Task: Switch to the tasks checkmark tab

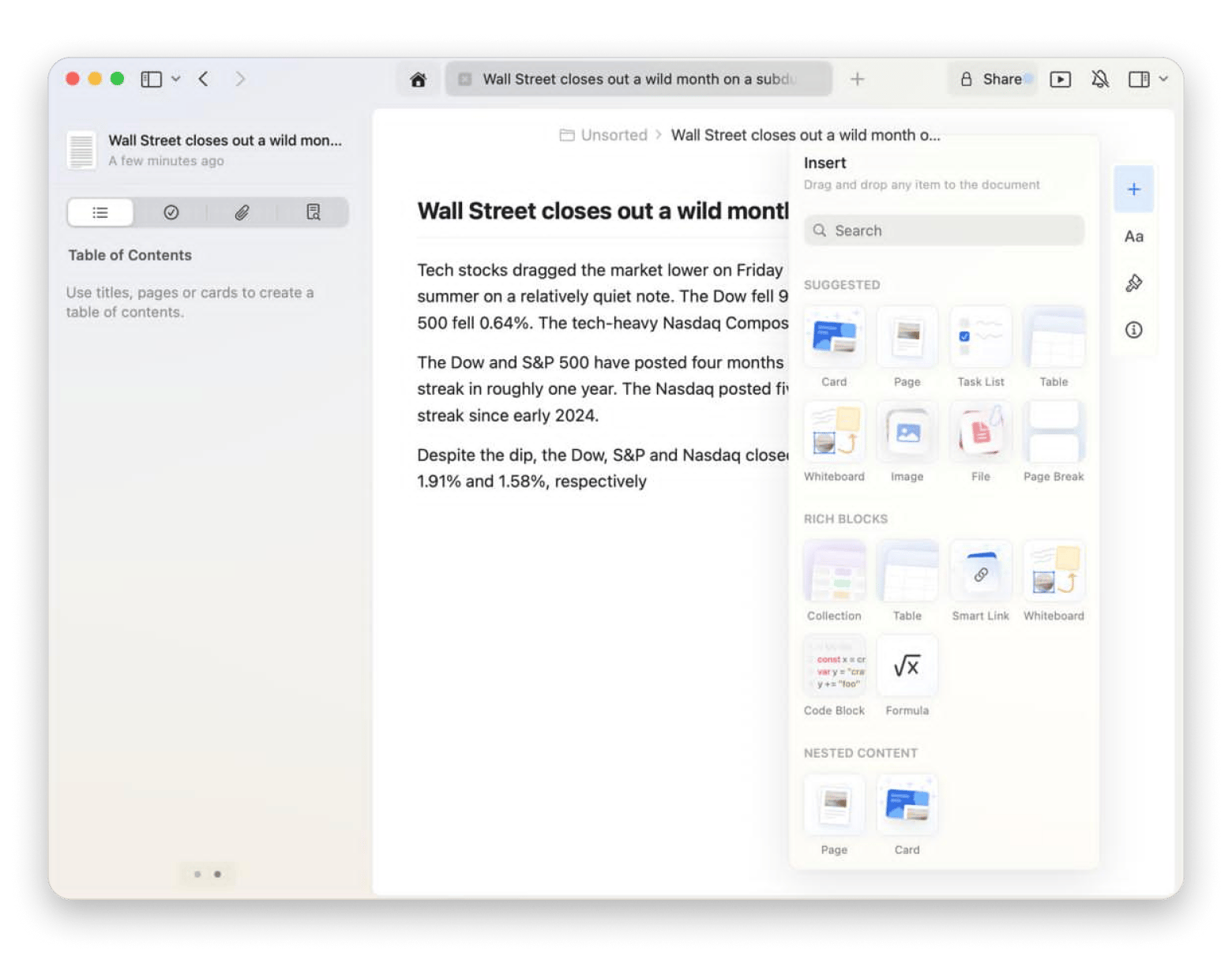Action: 171,212
